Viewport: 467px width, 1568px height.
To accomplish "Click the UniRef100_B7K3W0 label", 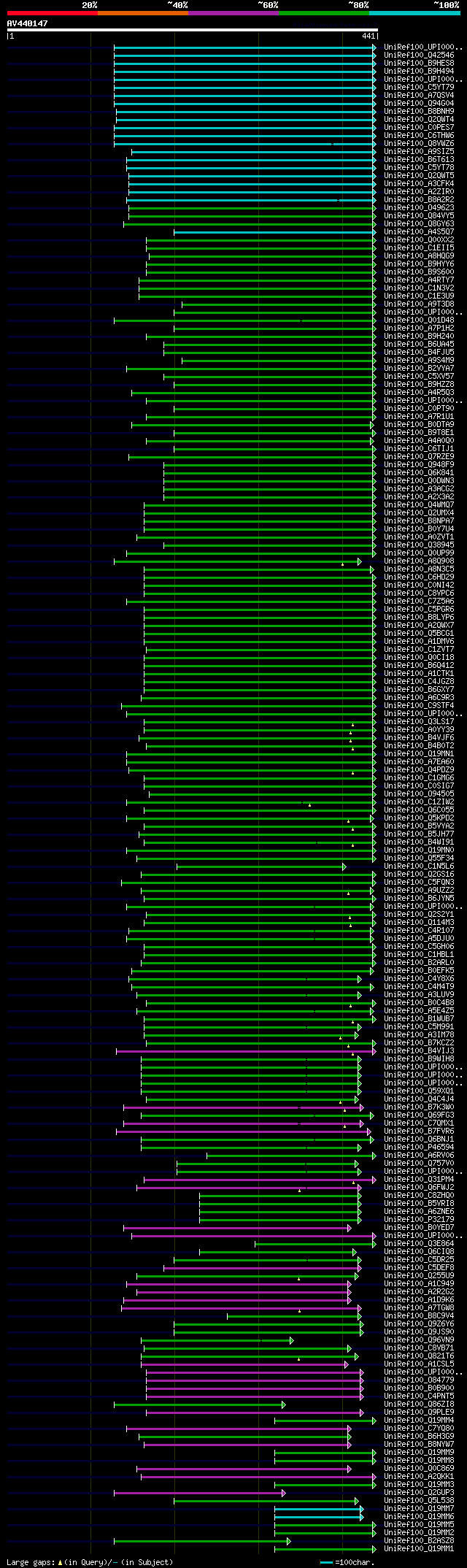I will [x=419, y=1107].
